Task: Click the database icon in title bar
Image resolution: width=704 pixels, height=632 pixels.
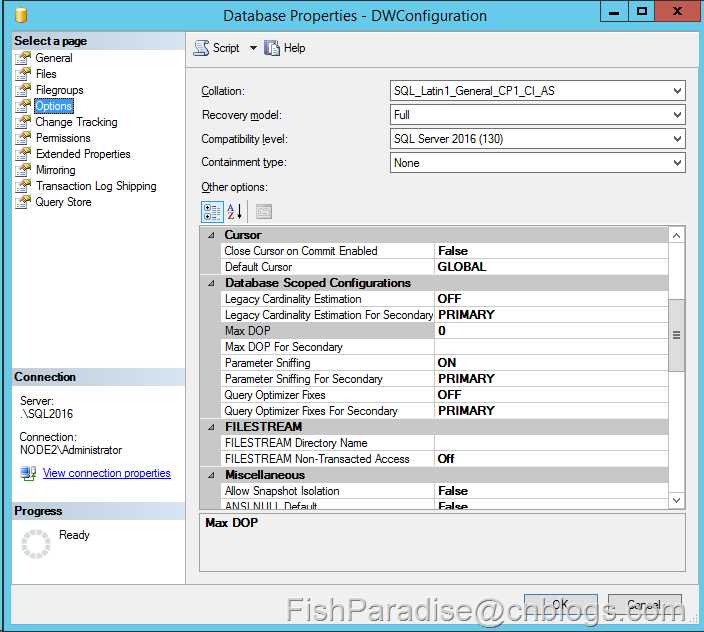Action: pyautogui.click(x=21, y=15)
